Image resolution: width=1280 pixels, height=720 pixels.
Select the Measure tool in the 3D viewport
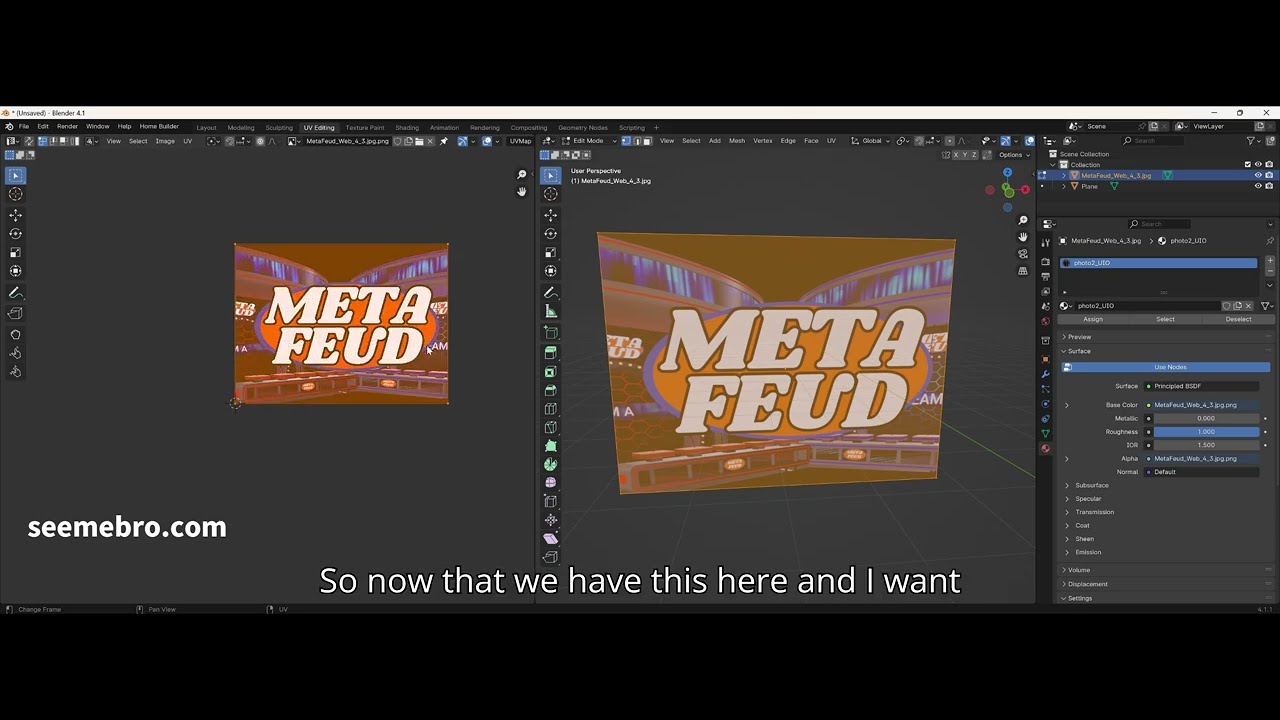click(550, 312)
